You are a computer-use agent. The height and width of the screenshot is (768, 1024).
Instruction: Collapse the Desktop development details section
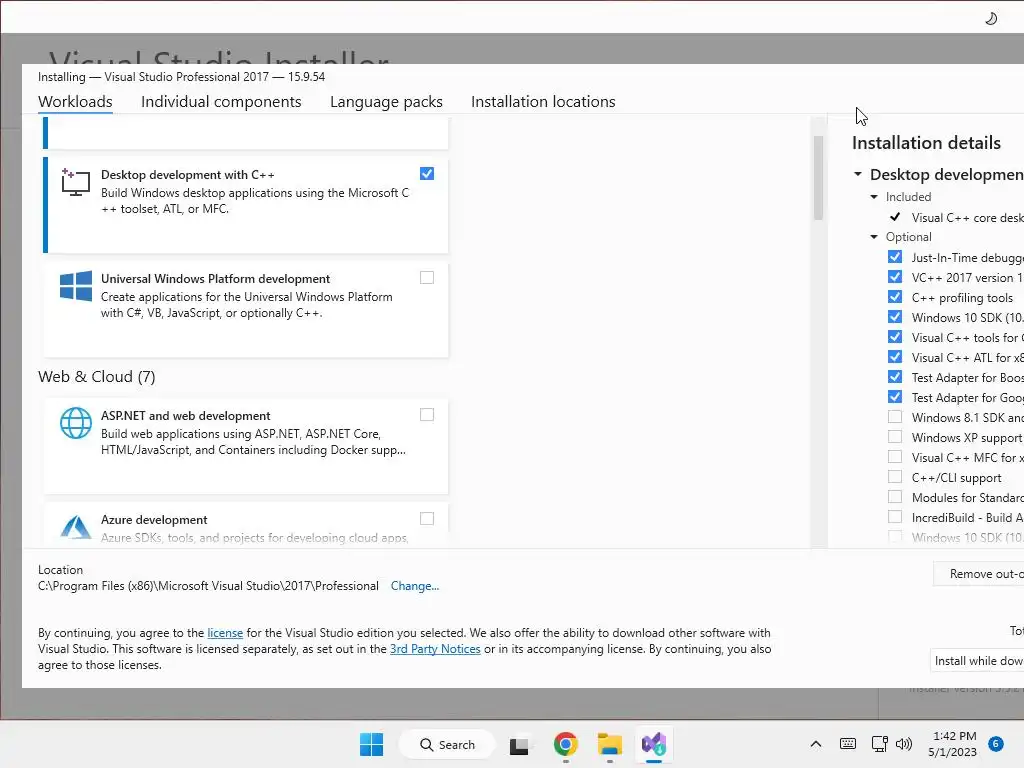tap(858, 174)
